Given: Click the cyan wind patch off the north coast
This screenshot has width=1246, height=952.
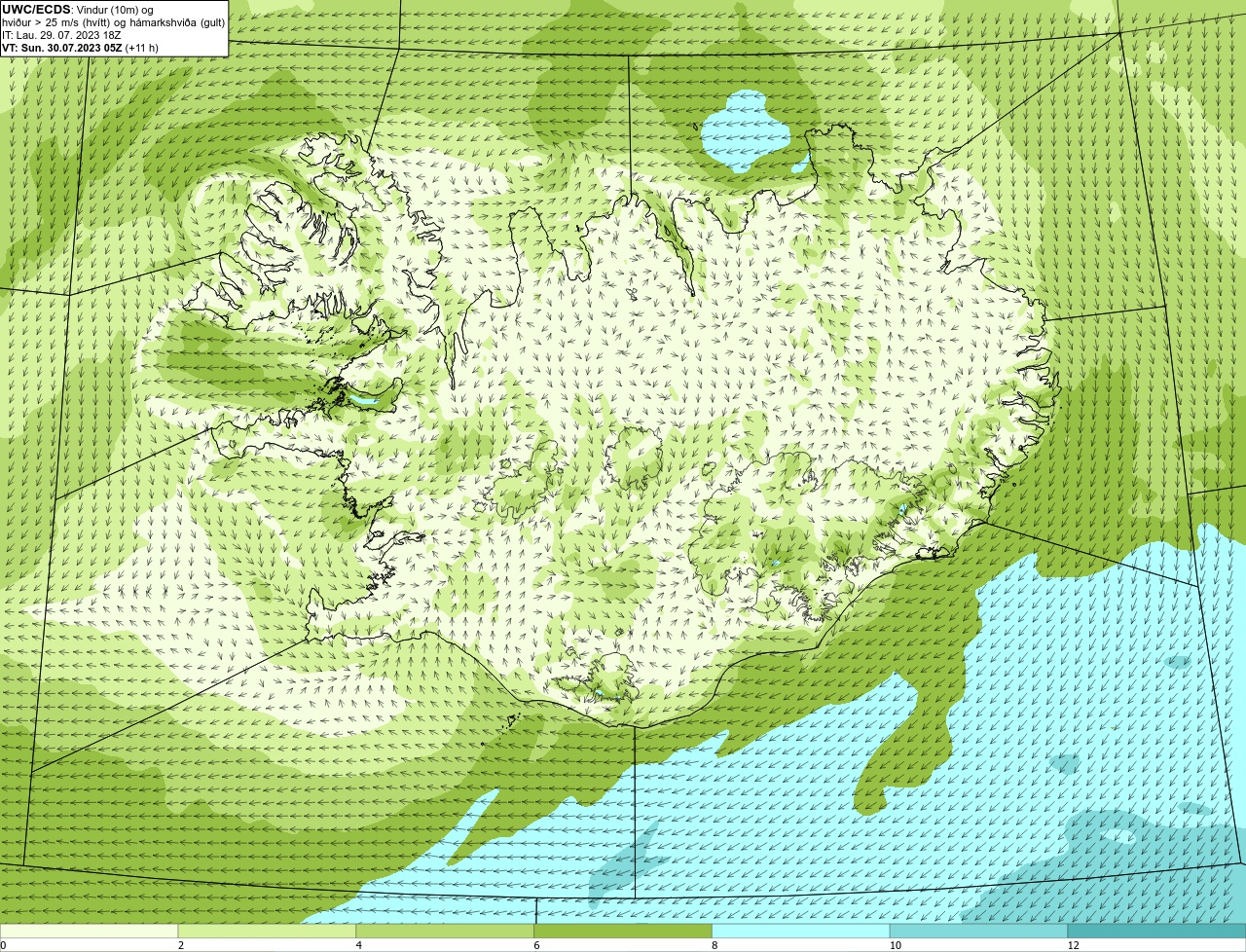Looking at the screenshot, I should [747, 130].
